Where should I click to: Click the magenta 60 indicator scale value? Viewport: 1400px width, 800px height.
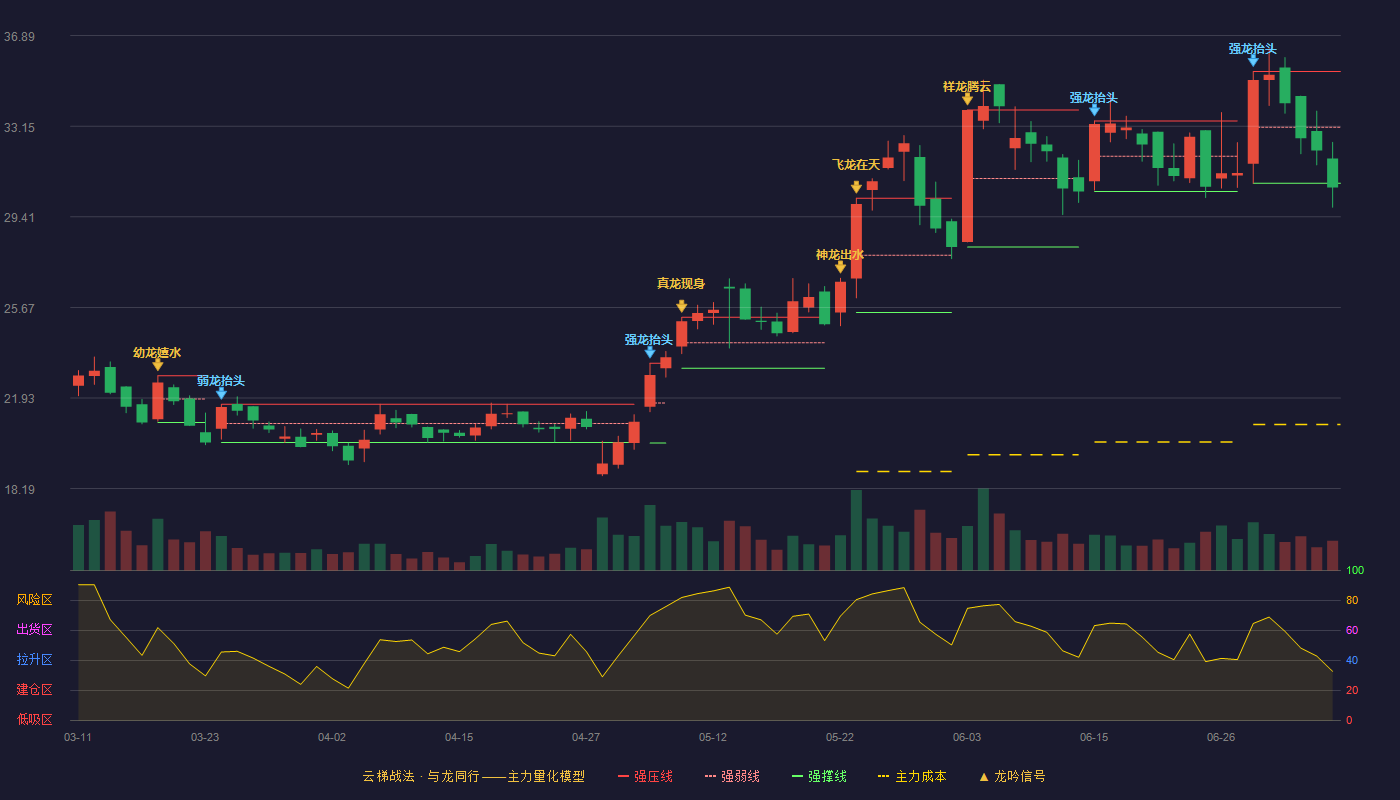coord(1352,630)
